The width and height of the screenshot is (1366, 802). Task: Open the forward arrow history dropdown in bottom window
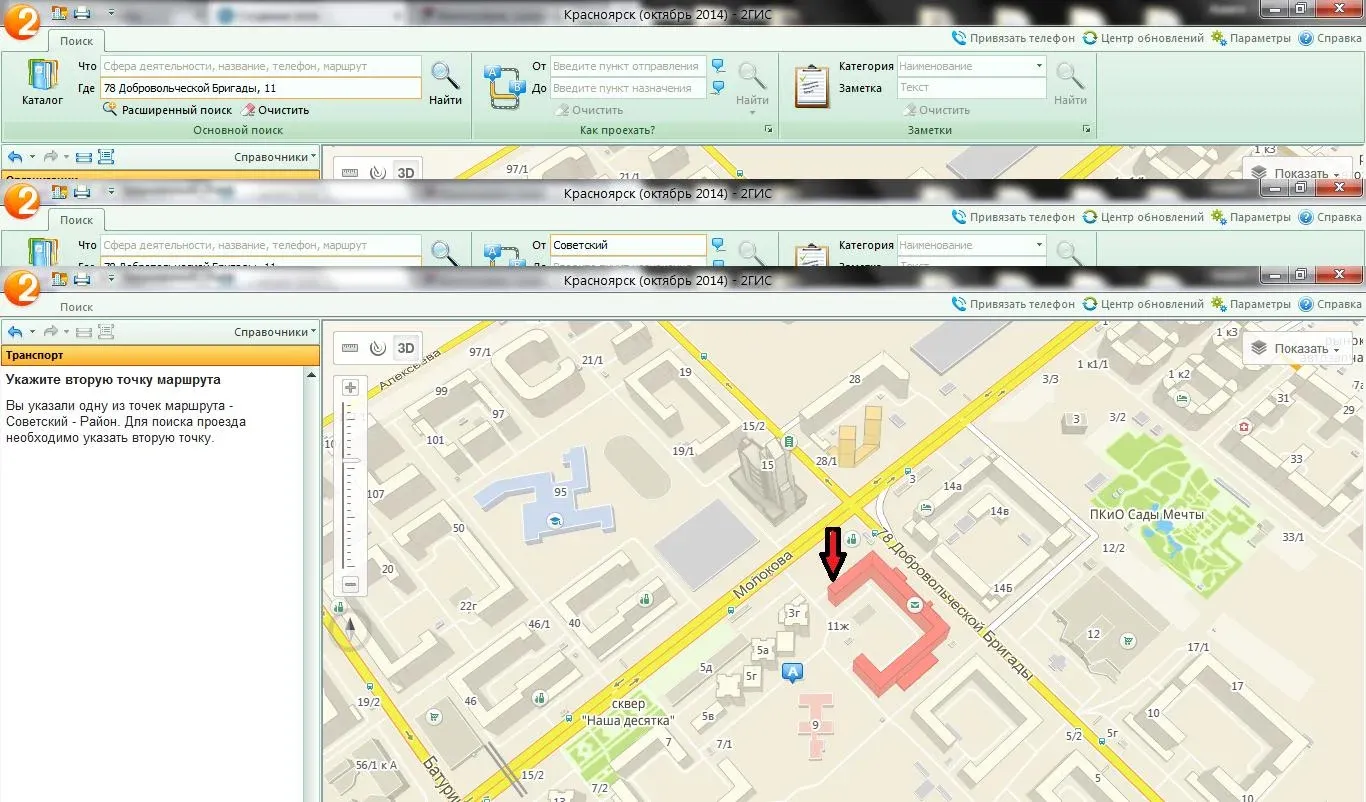[x=67, y=332]
